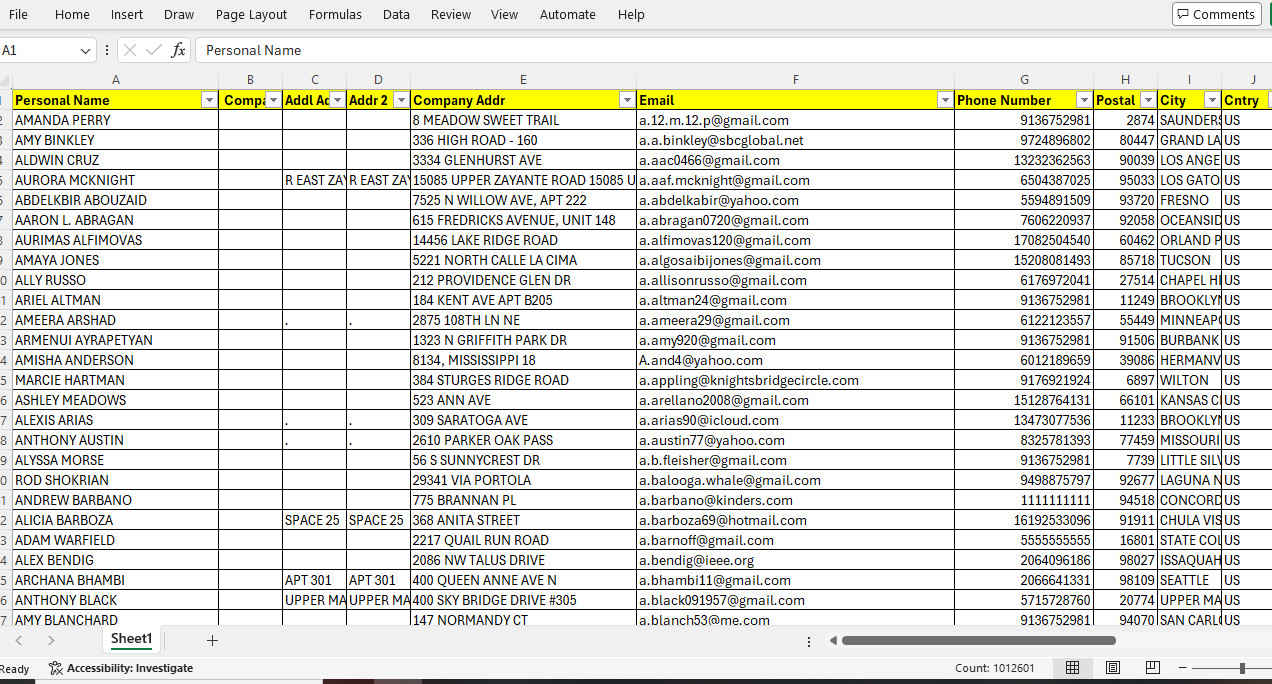Select cell ALICIA BARBOZA
This screenshot has height=684, width=1272.
[116, 520]
